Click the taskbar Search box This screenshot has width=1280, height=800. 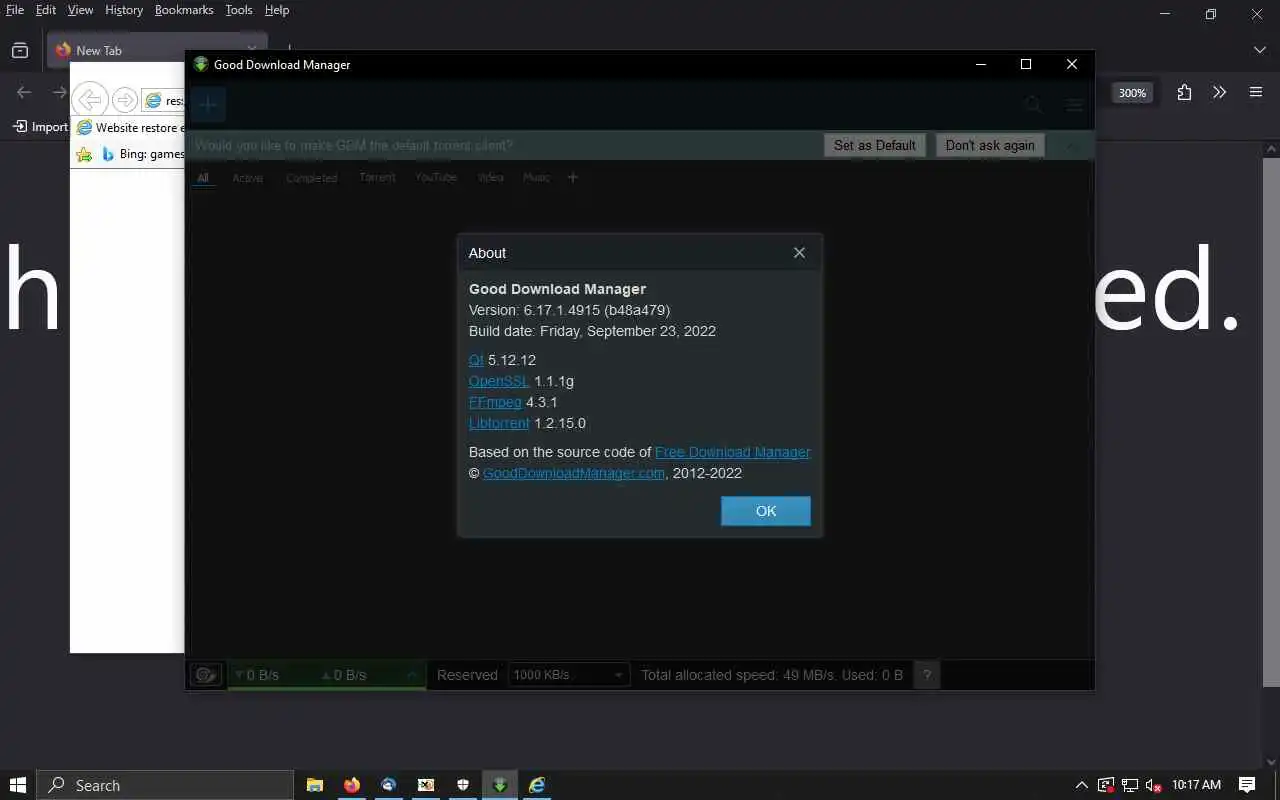[x=165, y=785]
